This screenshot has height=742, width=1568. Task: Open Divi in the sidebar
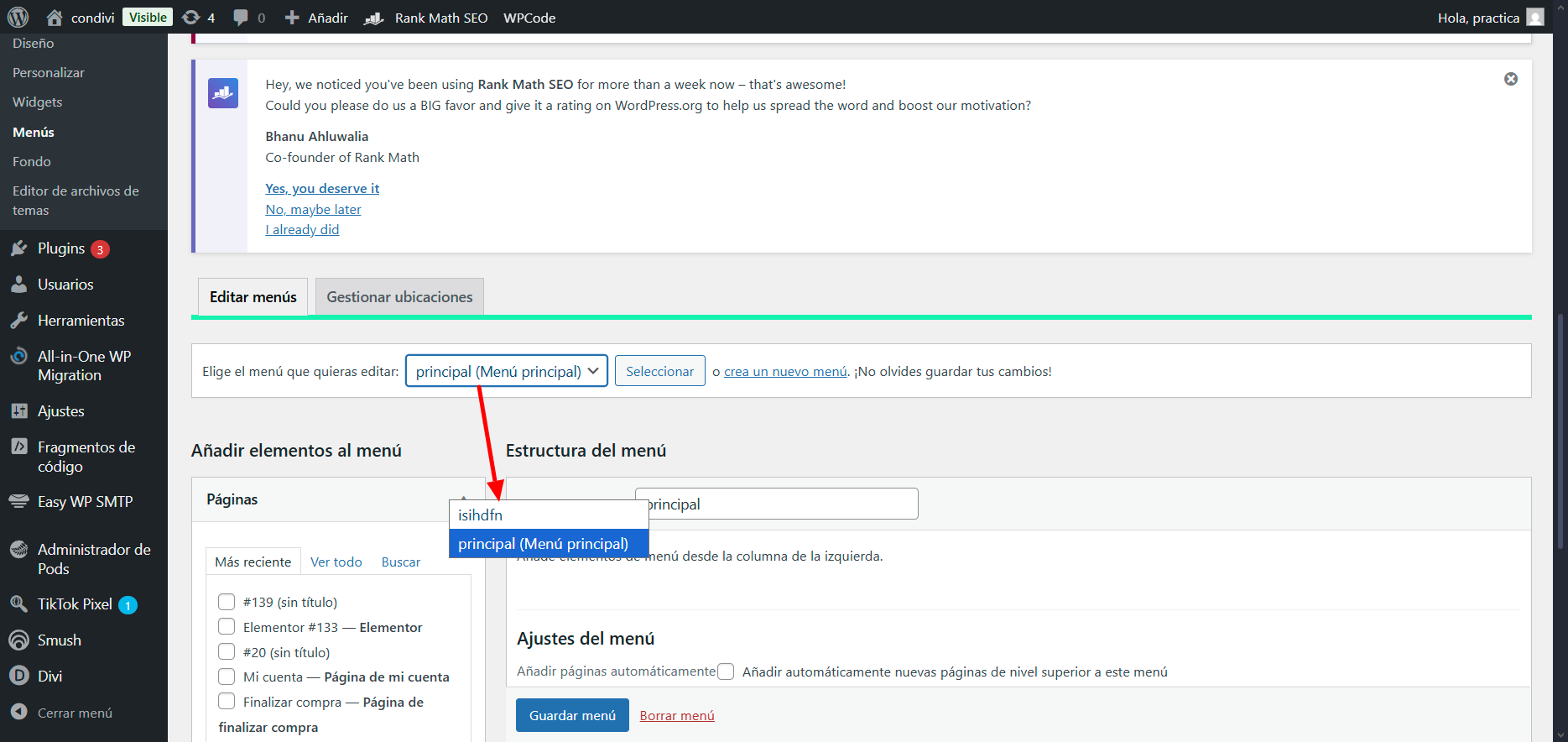49,677
